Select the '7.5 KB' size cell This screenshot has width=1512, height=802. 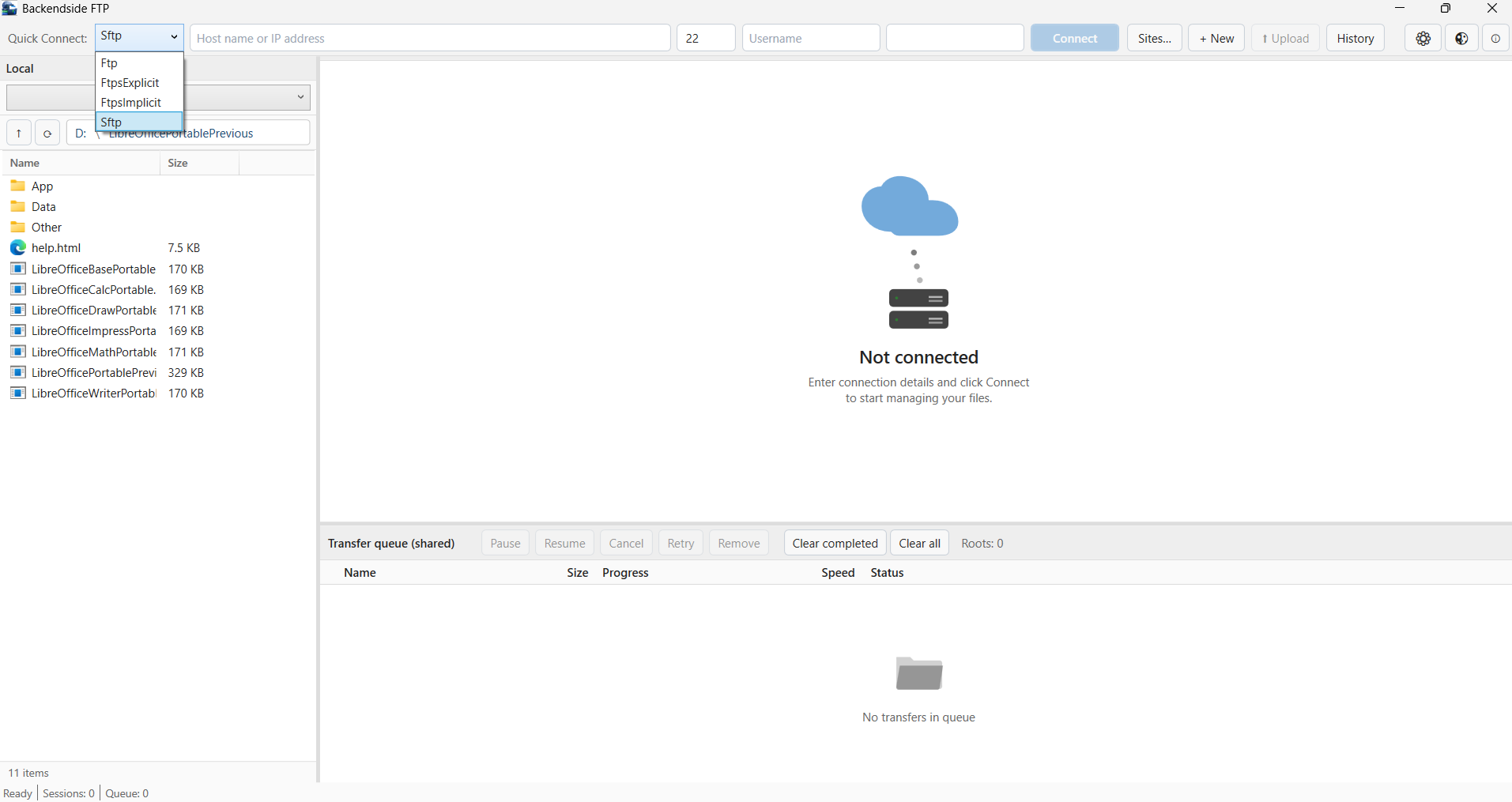[184, 247]
